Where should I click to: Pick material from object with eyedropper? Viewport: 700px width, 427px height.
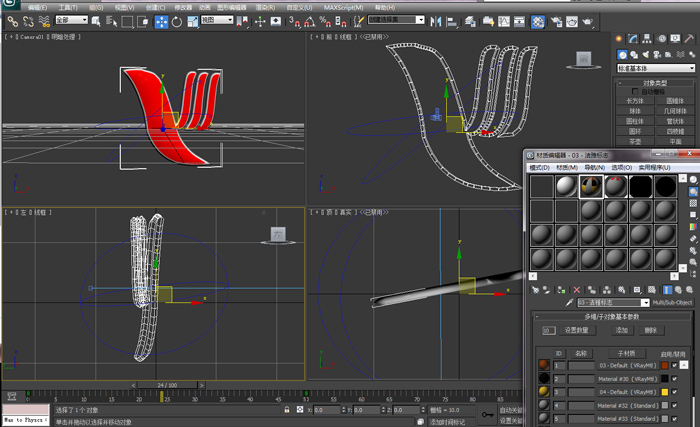(x=569, y=301)
